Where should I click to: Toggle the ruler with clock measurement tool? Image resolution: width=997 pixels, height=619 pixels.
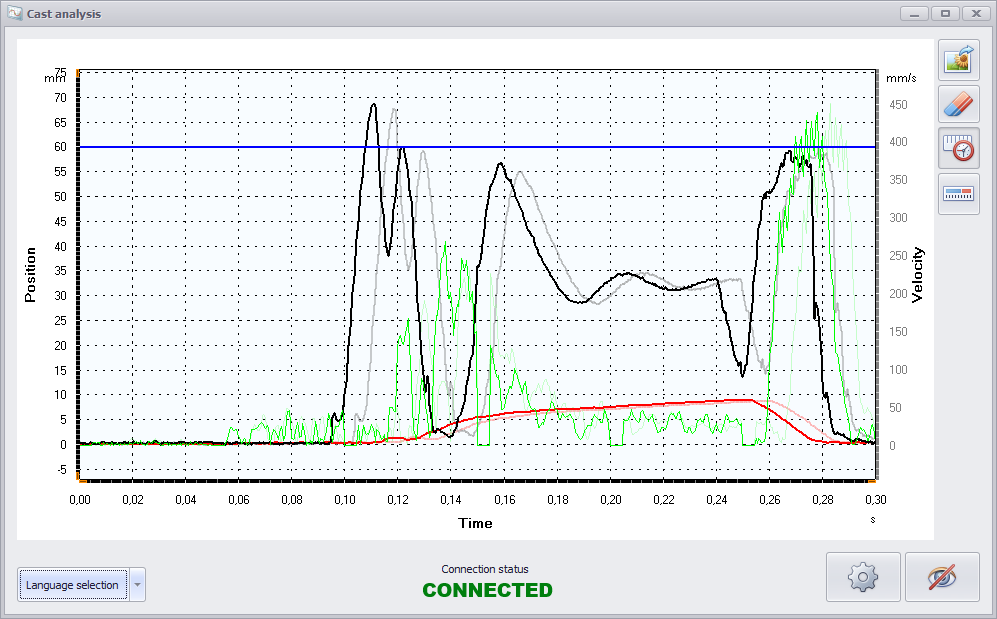[x=958, y=149]
